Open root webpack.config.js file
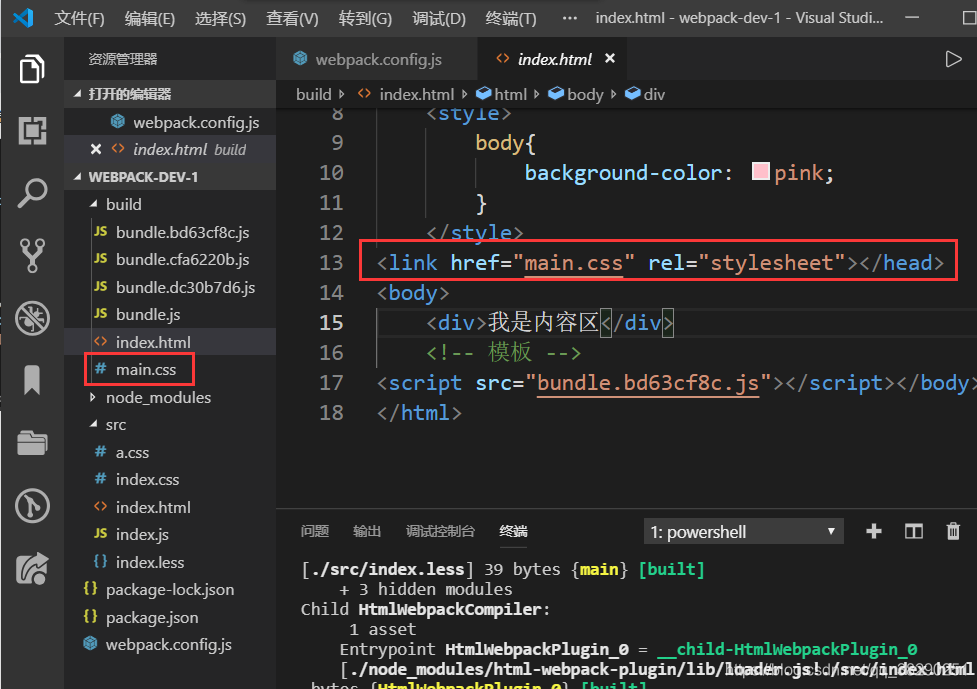The width and height of the screenshot is (977, 689). (x=169, y=645)
